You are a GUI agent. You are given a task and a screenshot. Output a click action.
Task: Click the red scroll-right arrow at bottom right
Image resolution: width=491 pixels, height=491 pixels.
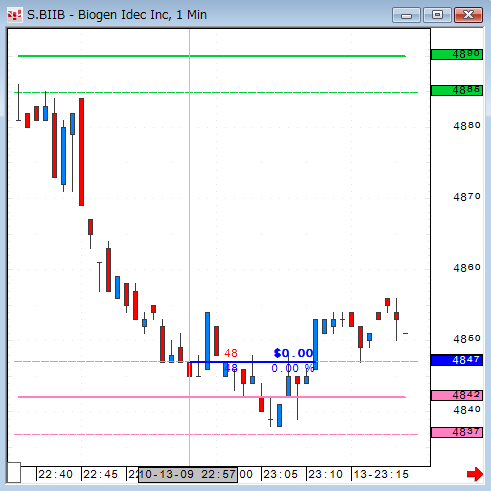pyautogui.click(x=475, y=474)
